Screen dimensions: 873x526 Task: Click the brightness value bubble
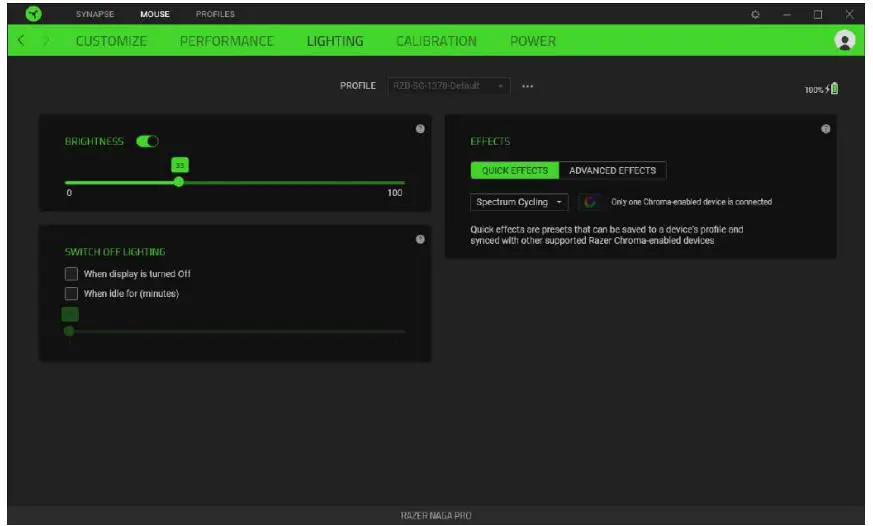[x=180, y=165]
